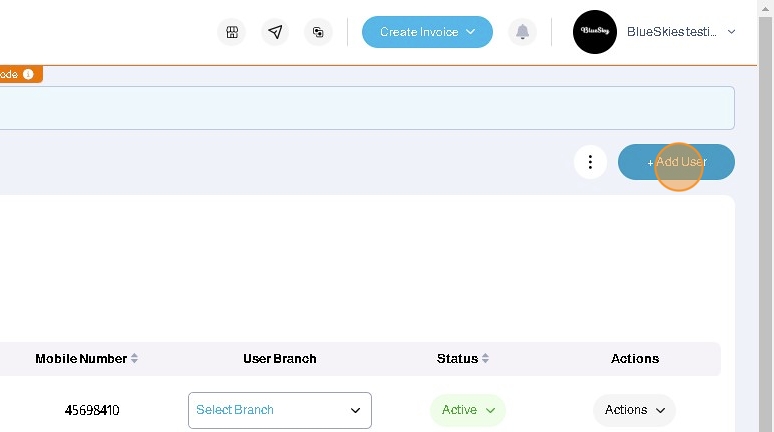The width and height of the screenshot is (774, 432).
Task: Click the Actions column header
Action: (x=635, y=358)
